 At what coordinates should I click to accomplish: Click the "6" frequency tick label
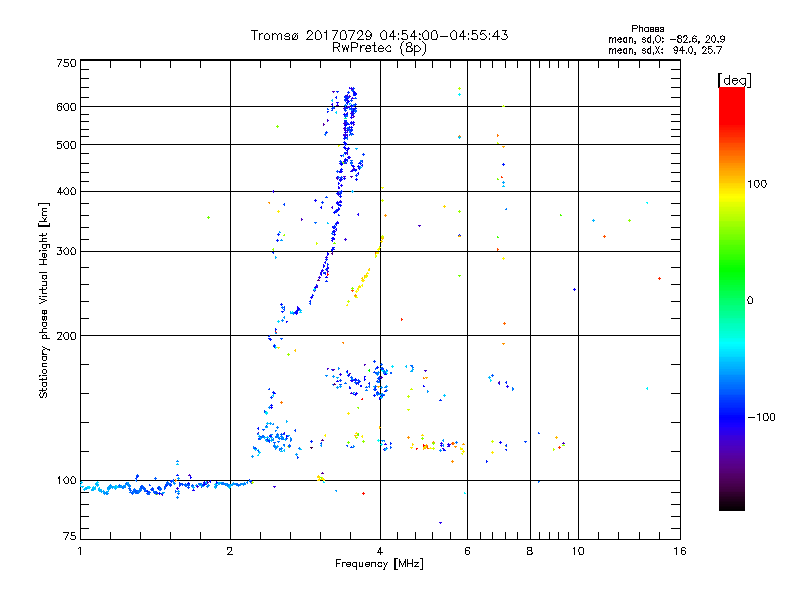(x=467, y=551)
